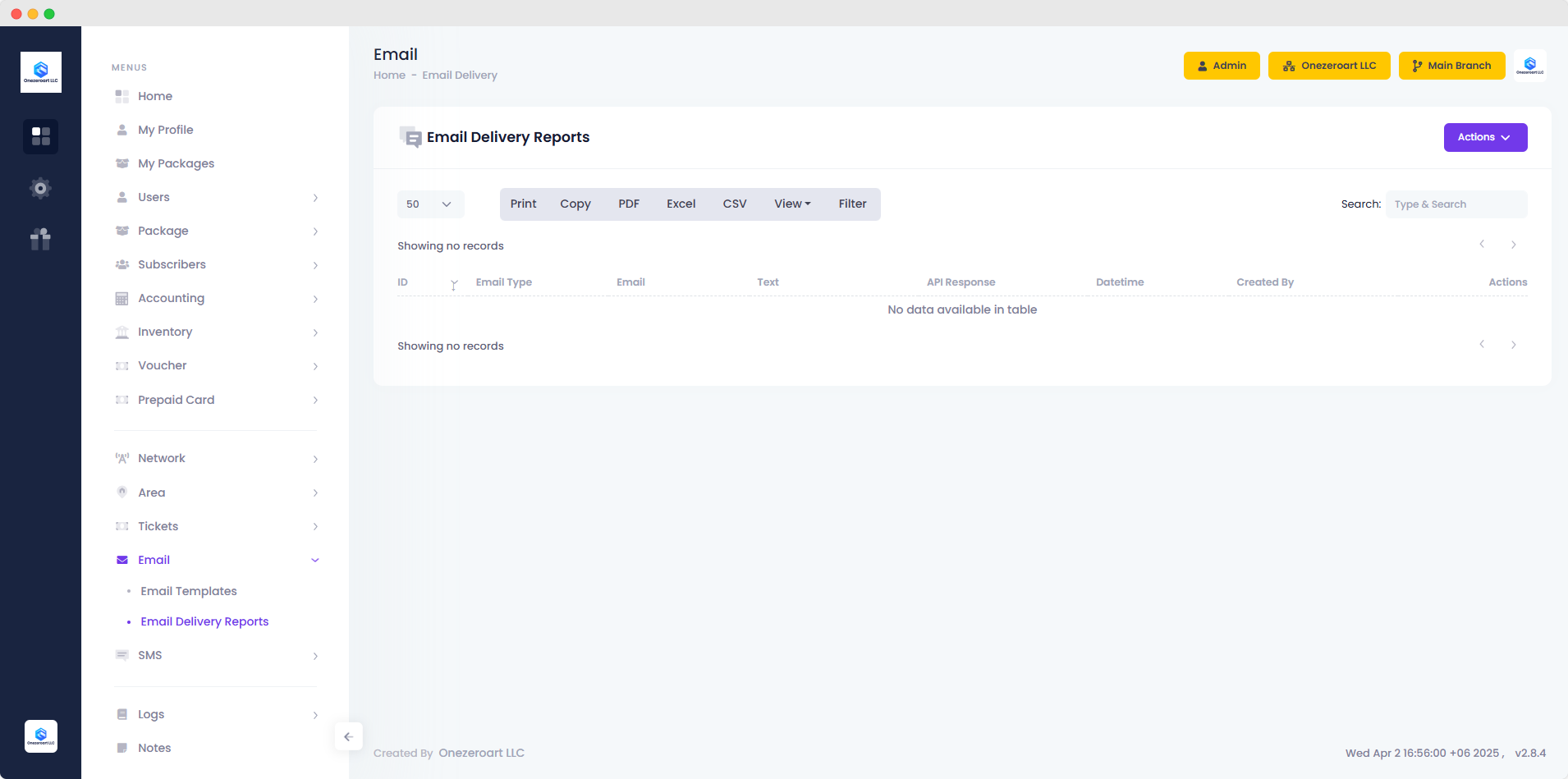Click the Onezeroart LLC yellow button
The image size is (1568, 779).
point(1329,66)
